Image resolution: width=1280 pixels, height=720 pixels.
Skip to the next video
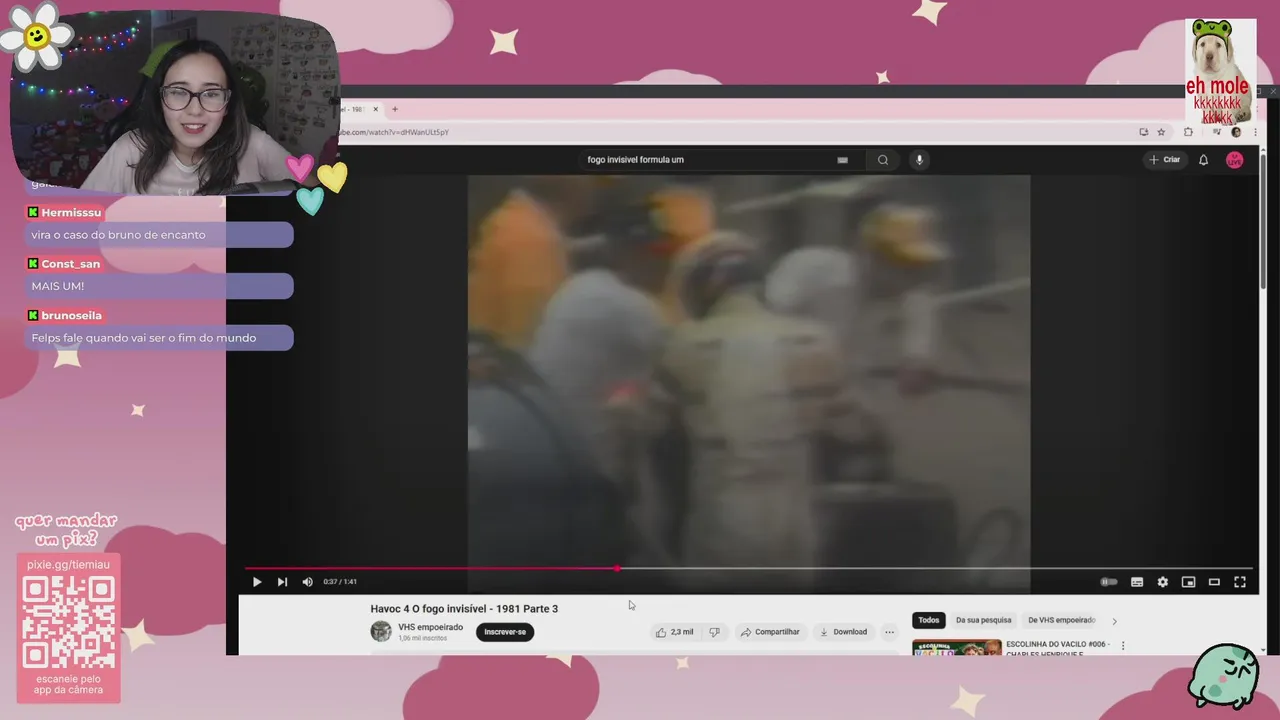point(282,582)
